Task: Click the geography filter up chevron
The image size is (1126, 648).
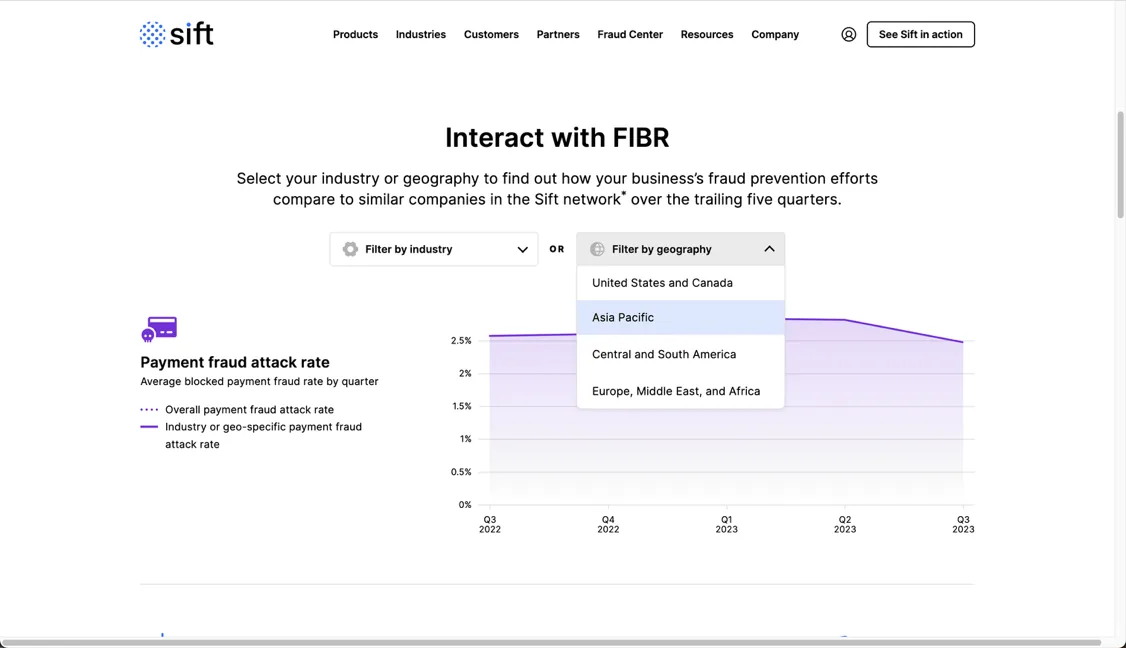Action: [769, 249]
